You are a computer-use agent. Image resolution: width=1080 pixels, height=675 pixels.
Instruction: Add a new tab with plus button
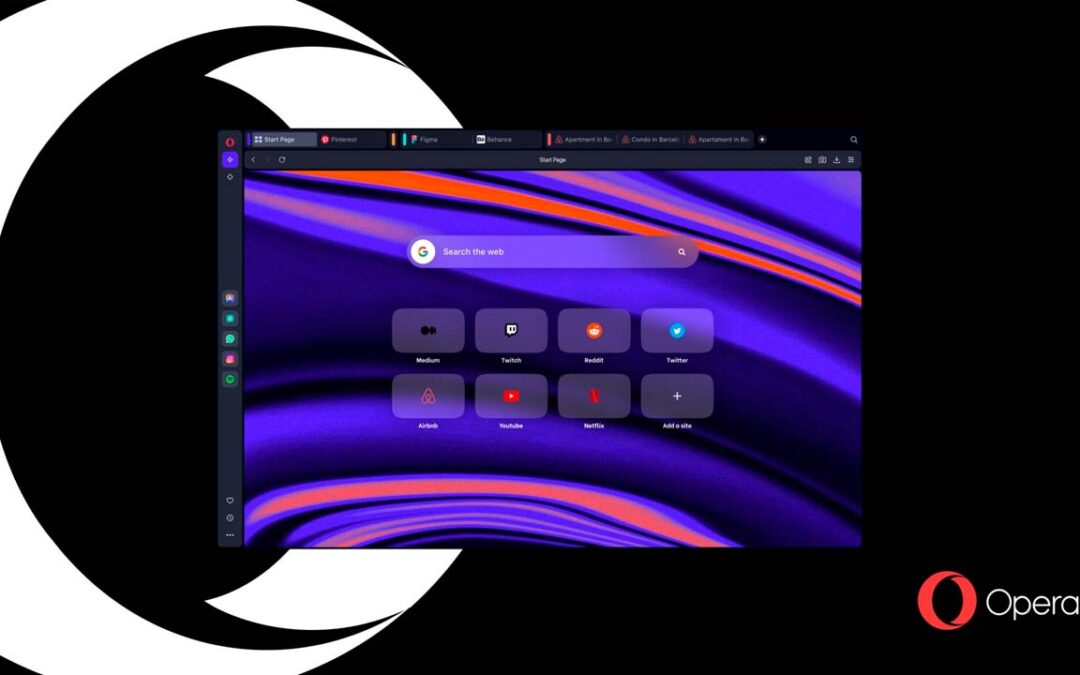762,140
